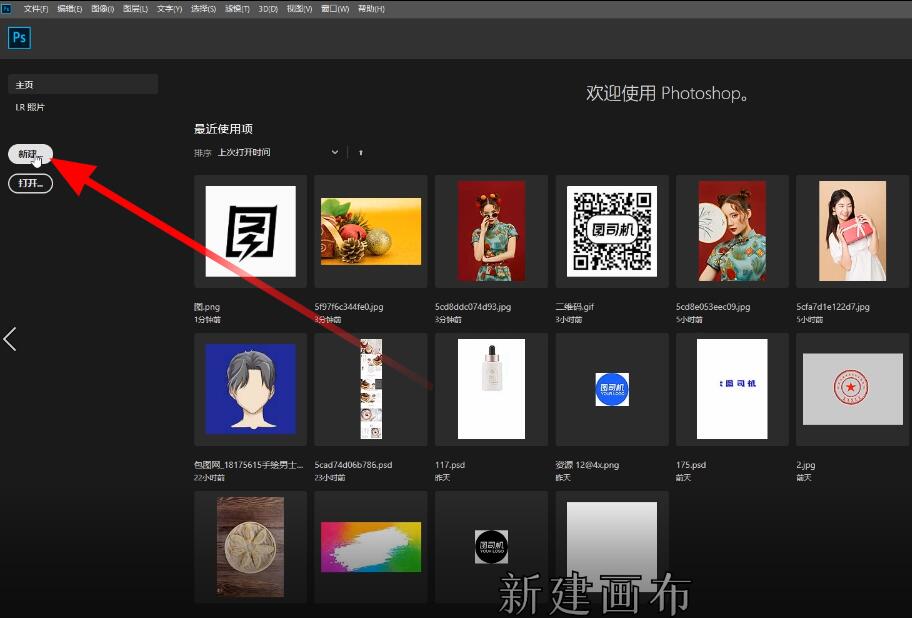Click the file name 5cd8e053eec09.jpg

click(x=713, y=307)
